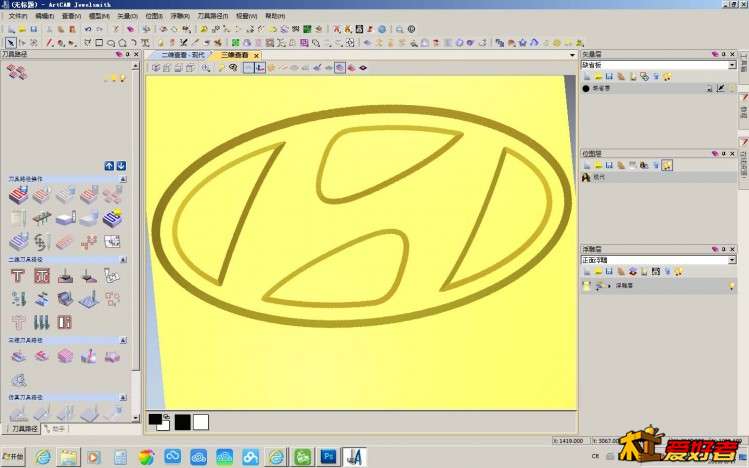This screenshot has width=749, height=468.
Task: Collapse the 刀具路径操作 section
Action: [123, 179]
